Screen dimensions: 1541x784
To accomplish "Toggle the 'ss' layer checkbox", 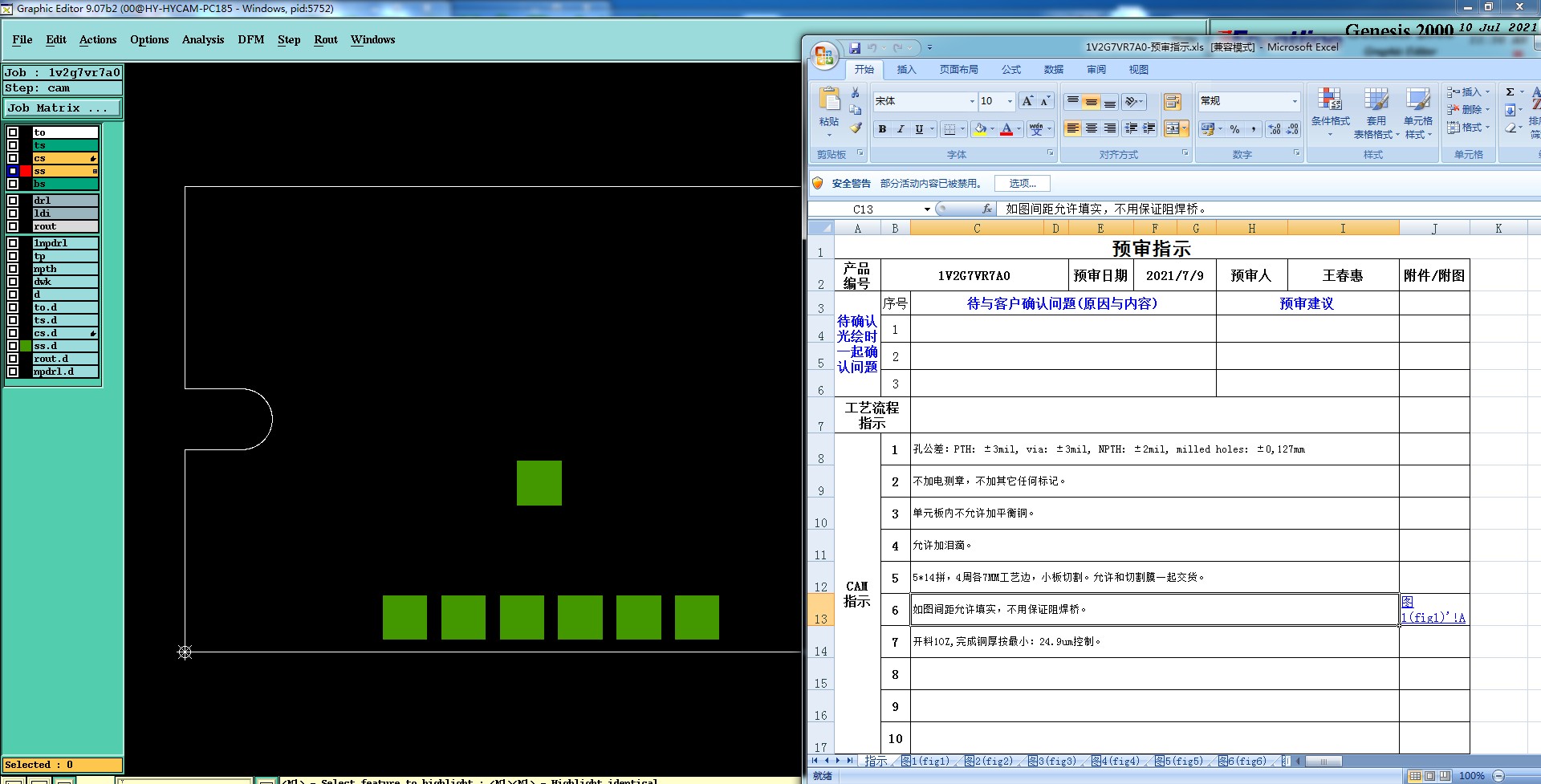I will [13, 171].
